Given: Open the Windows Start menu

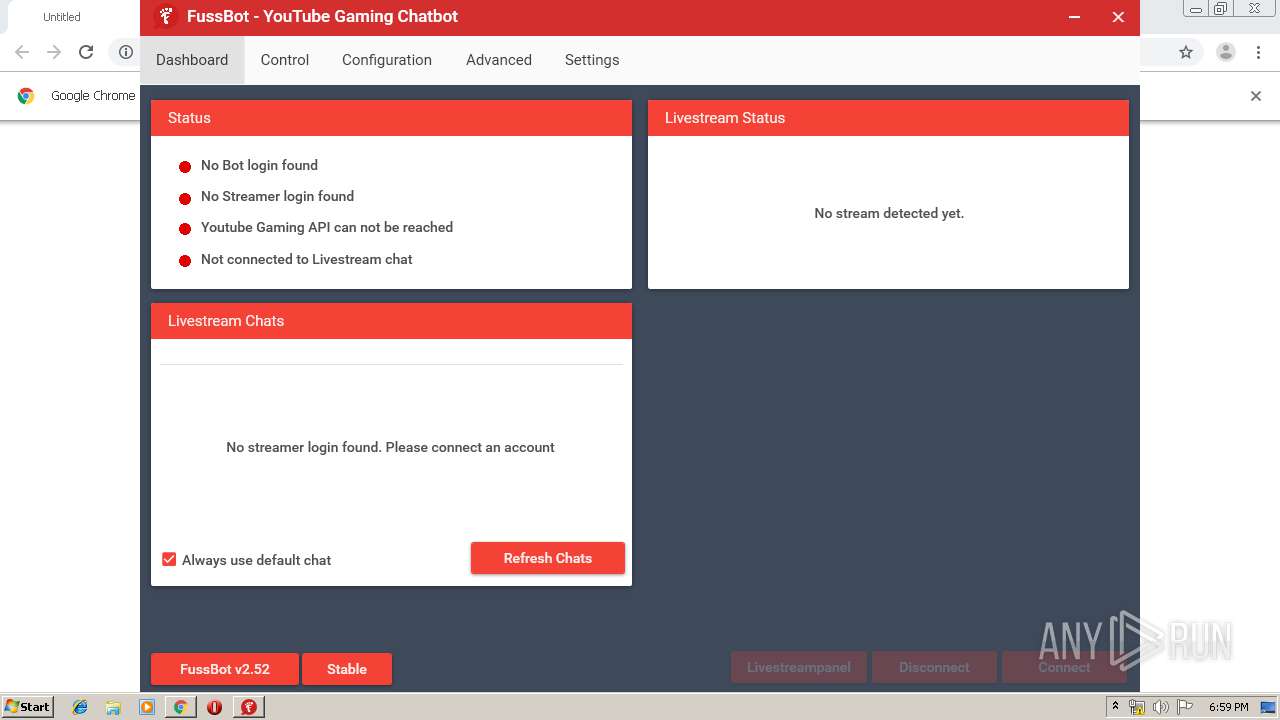Looking at the screenshot, I should click(x=28, y=707).
